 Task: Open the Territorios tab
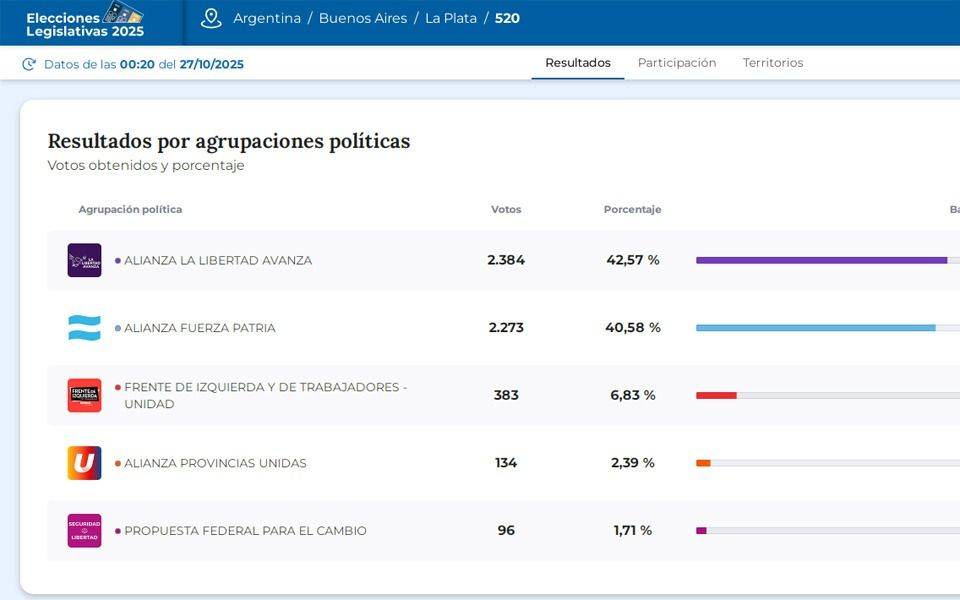coord(772,63)
